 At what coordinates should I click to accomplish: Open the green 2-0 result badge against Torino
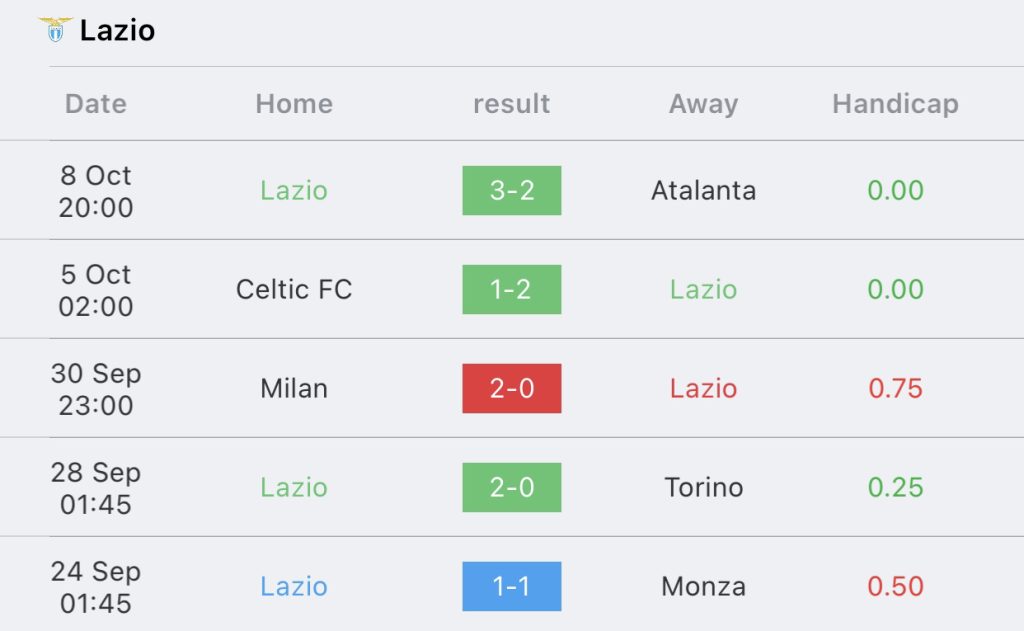point(512,487)
